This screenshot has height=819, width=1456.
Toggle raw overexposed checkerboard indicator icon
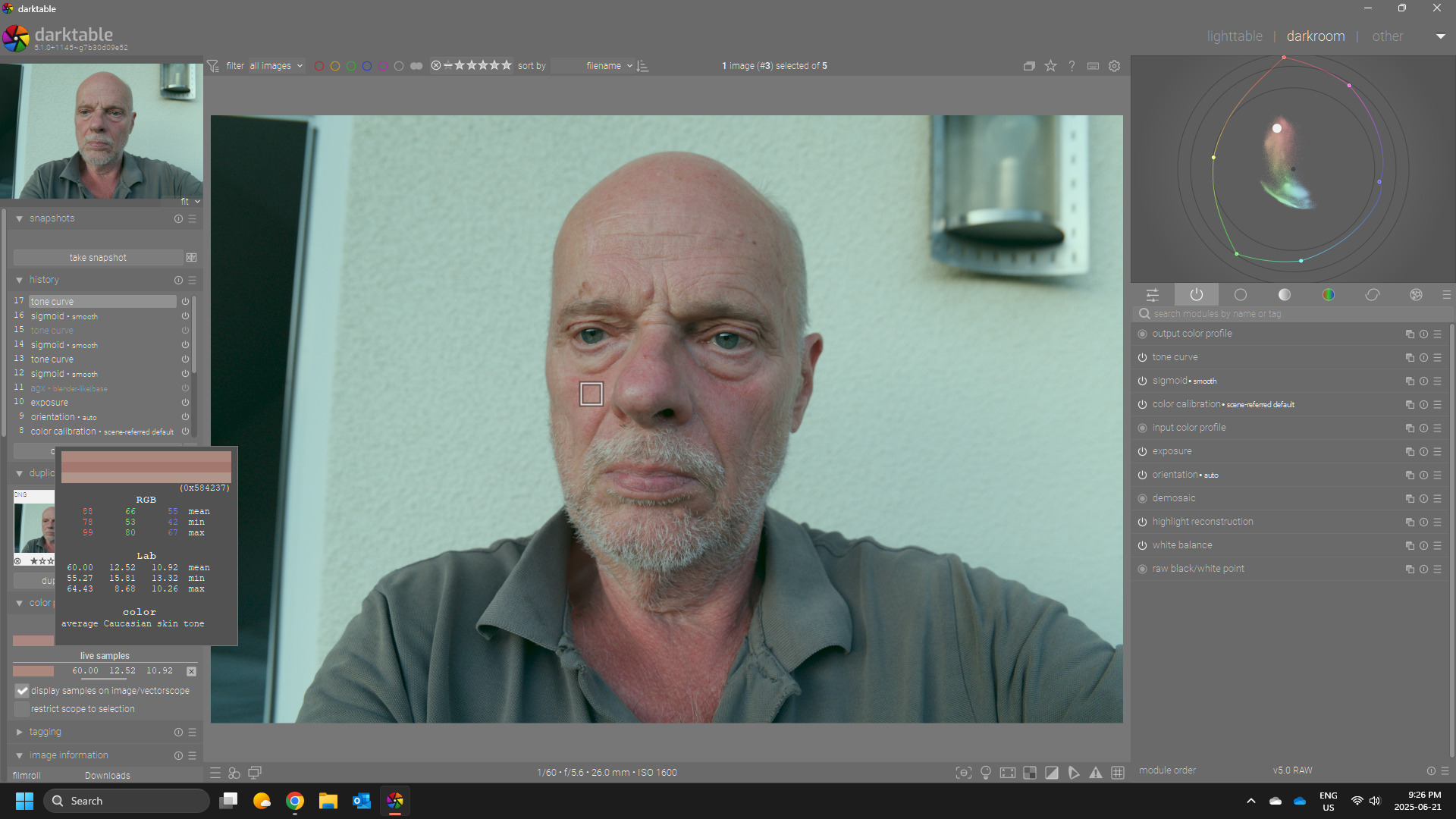point(1030,773)
